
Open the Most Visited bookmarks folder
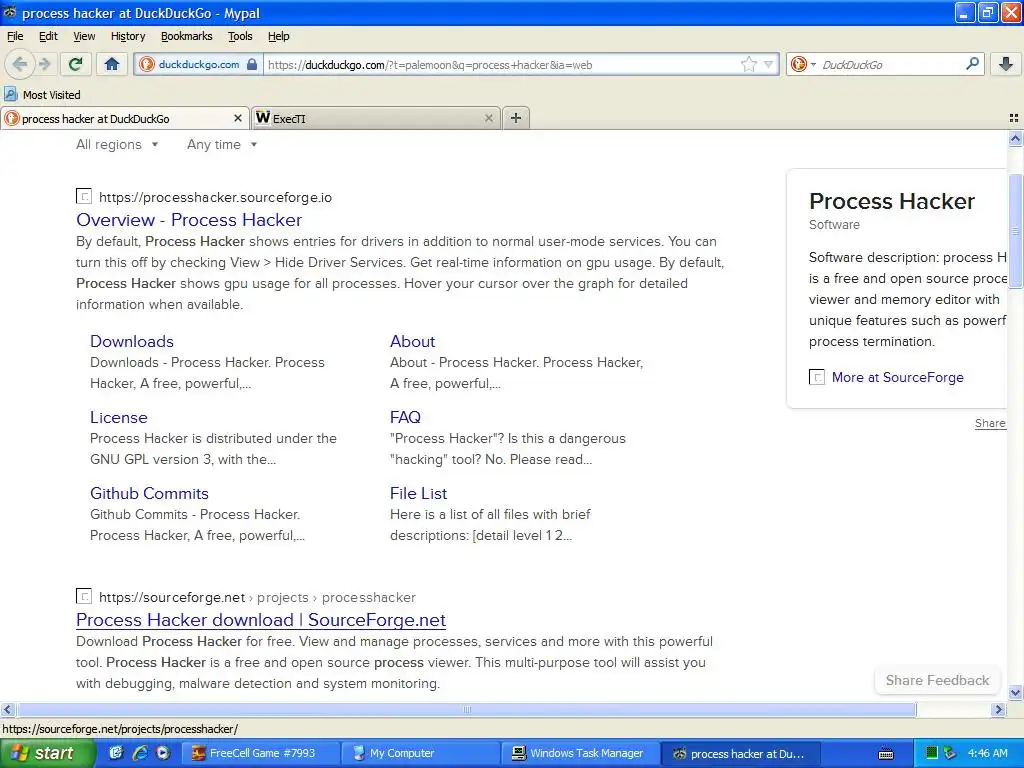pos(42,95)
